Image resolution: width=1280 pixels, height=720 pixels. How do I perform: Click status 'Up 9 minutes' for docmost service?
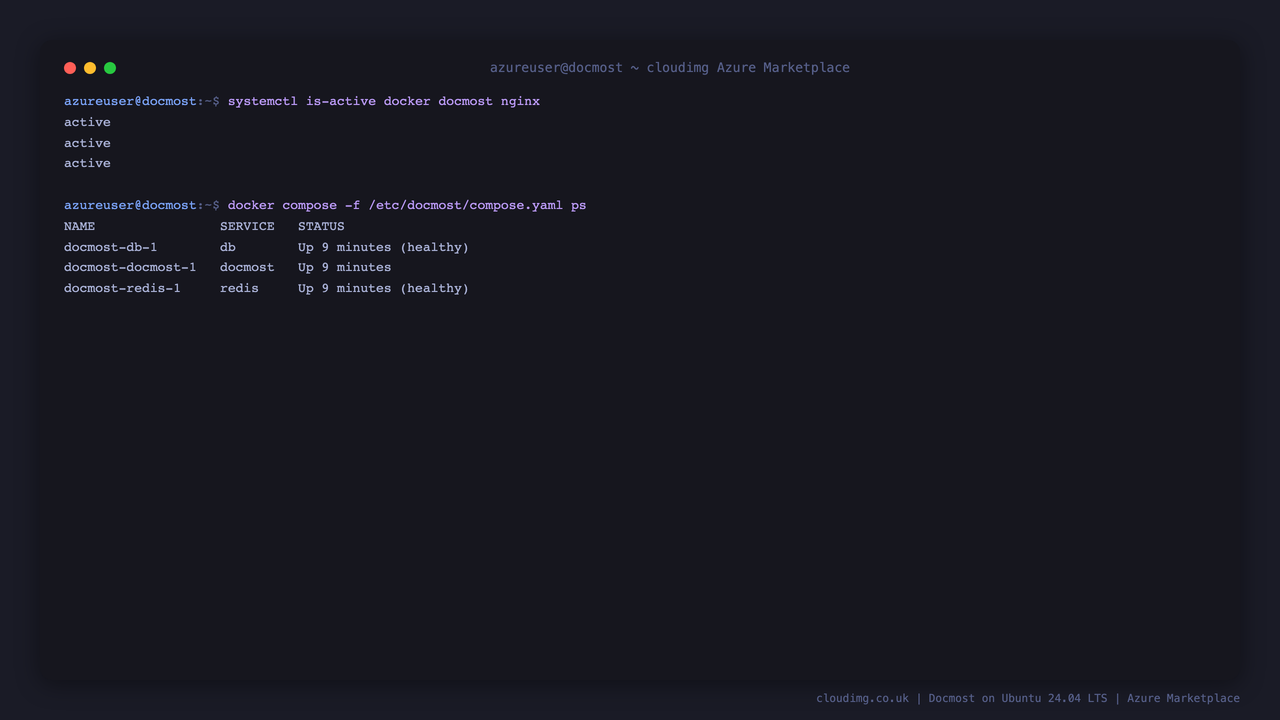click(x=345, y=267)
